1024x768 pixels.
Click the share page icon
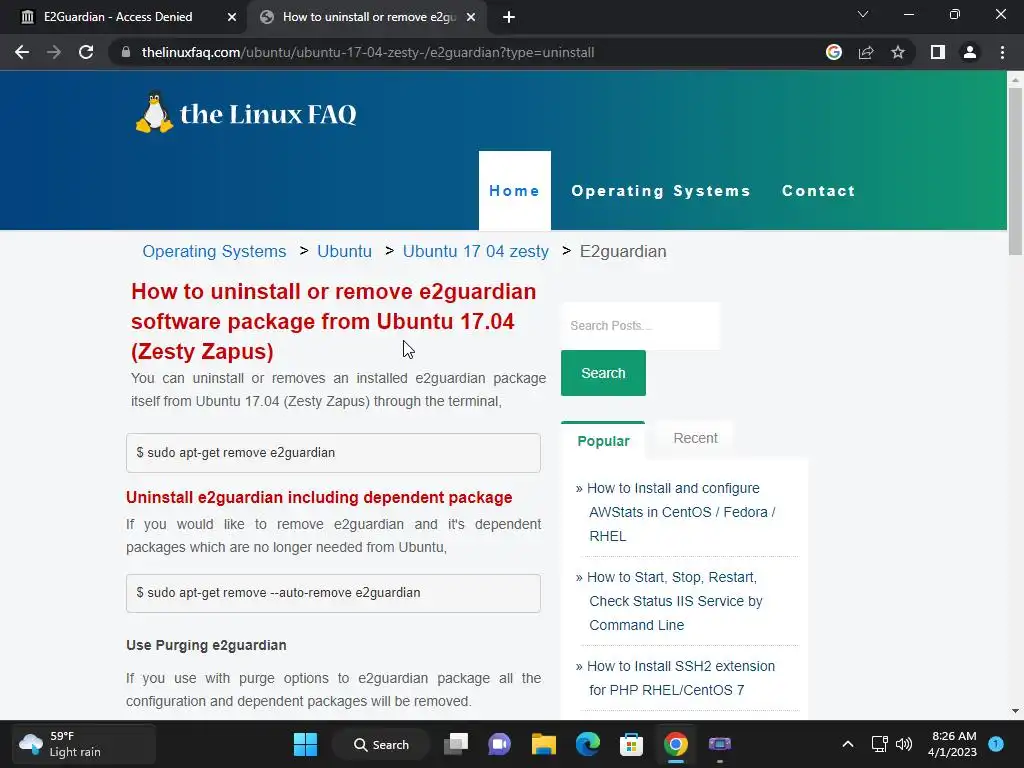[x=866, y=52]
